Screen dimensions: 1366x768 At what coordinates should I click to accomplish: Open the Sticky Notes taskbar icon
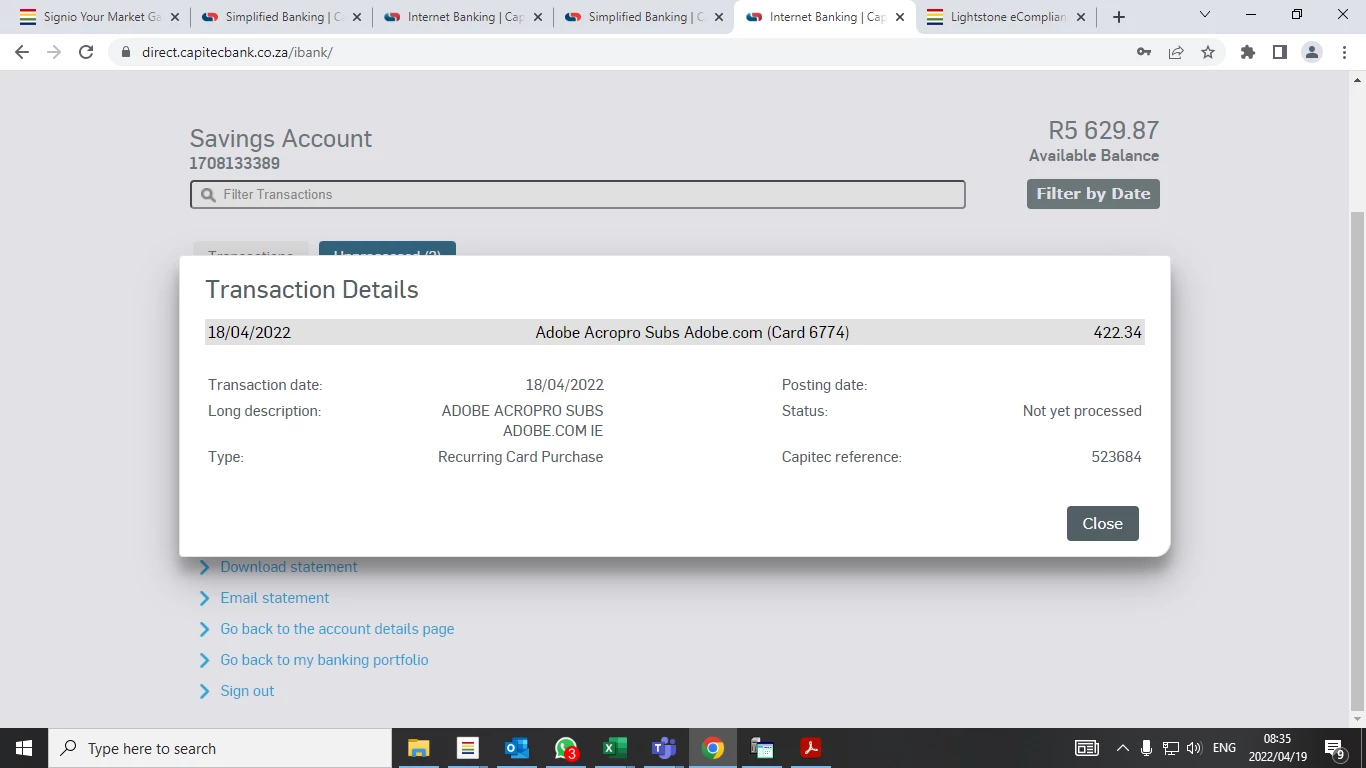[x=467, y=748]
